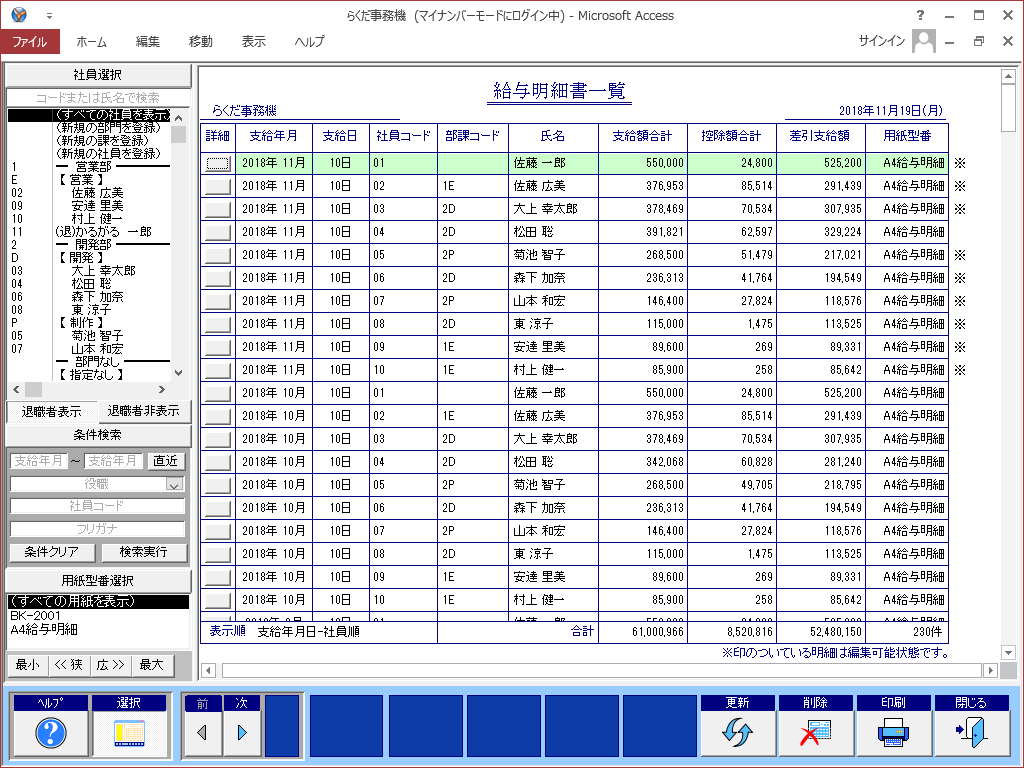This screenshot has height=768, width=1024.
Task: Click the 更新 refresh arrows icon
Action: pos(737,733)
